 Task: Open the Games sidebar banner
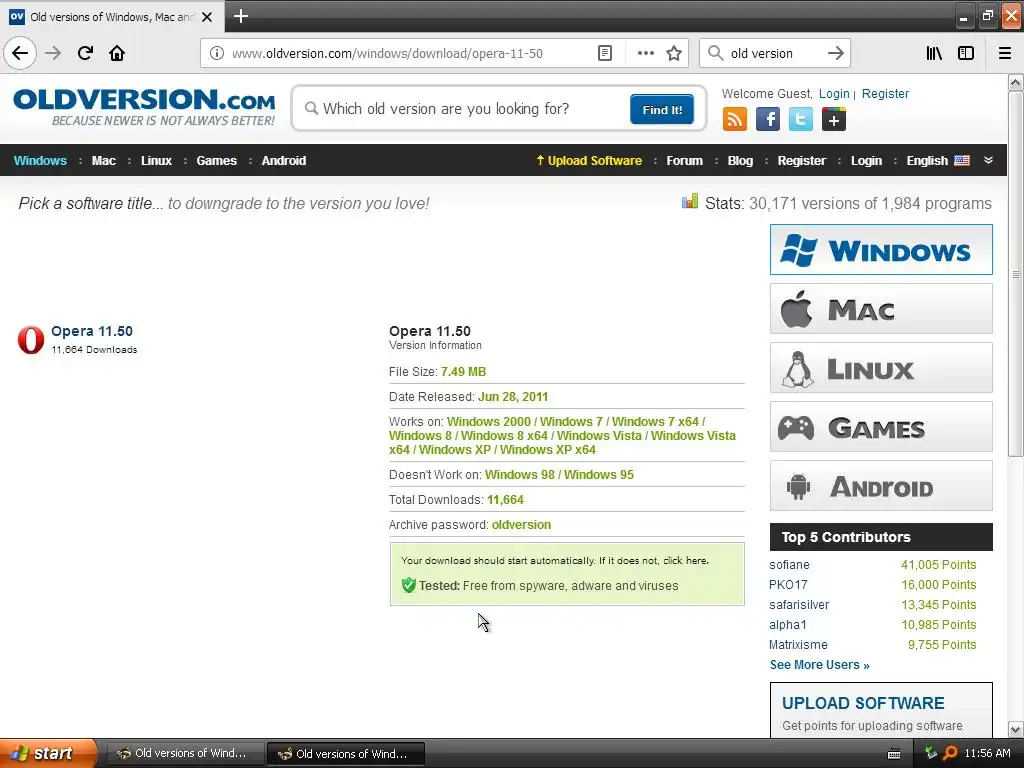(x=881, y=426)
